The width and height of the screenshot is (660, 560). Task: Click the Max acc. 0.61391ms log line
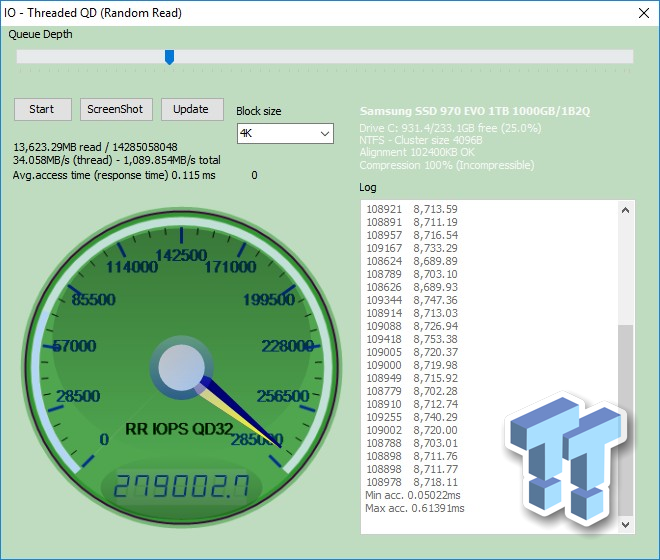pyautogui.click(x=415, y=509)
